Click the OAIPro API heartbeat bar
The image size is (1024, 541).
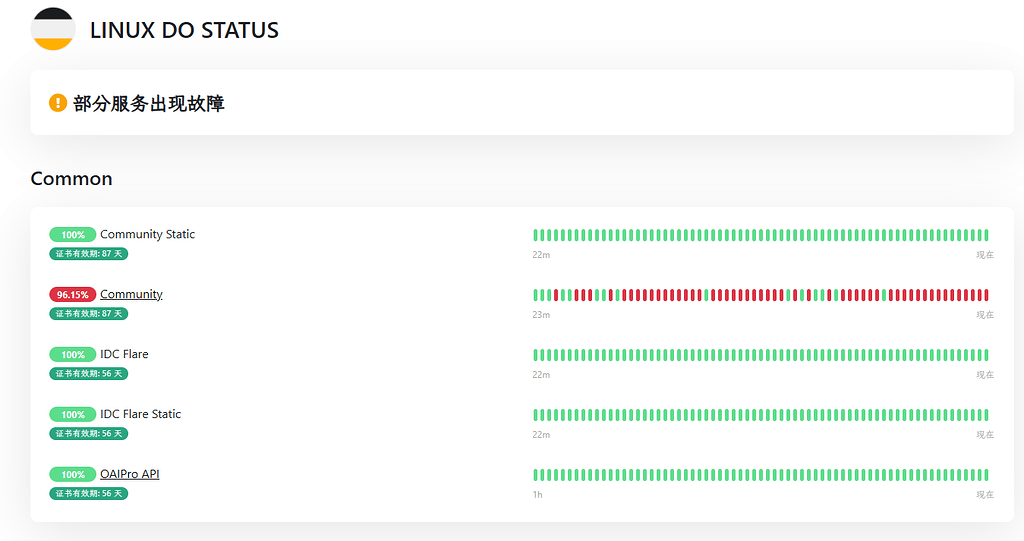(761, 475)
